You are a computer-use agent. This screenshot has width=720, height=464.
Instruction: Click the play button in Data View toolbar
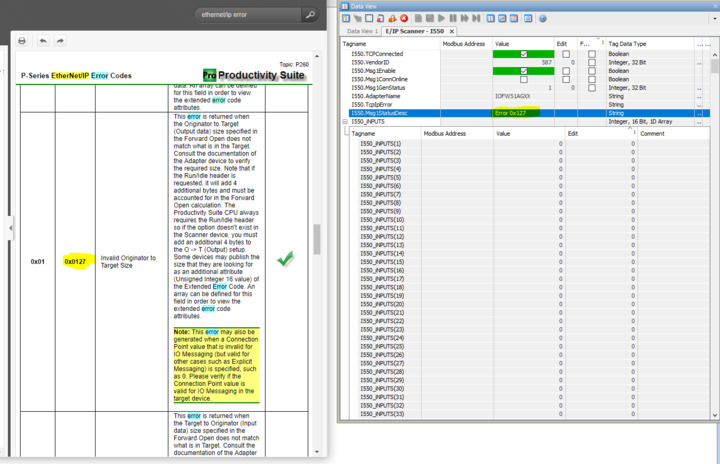441,18
